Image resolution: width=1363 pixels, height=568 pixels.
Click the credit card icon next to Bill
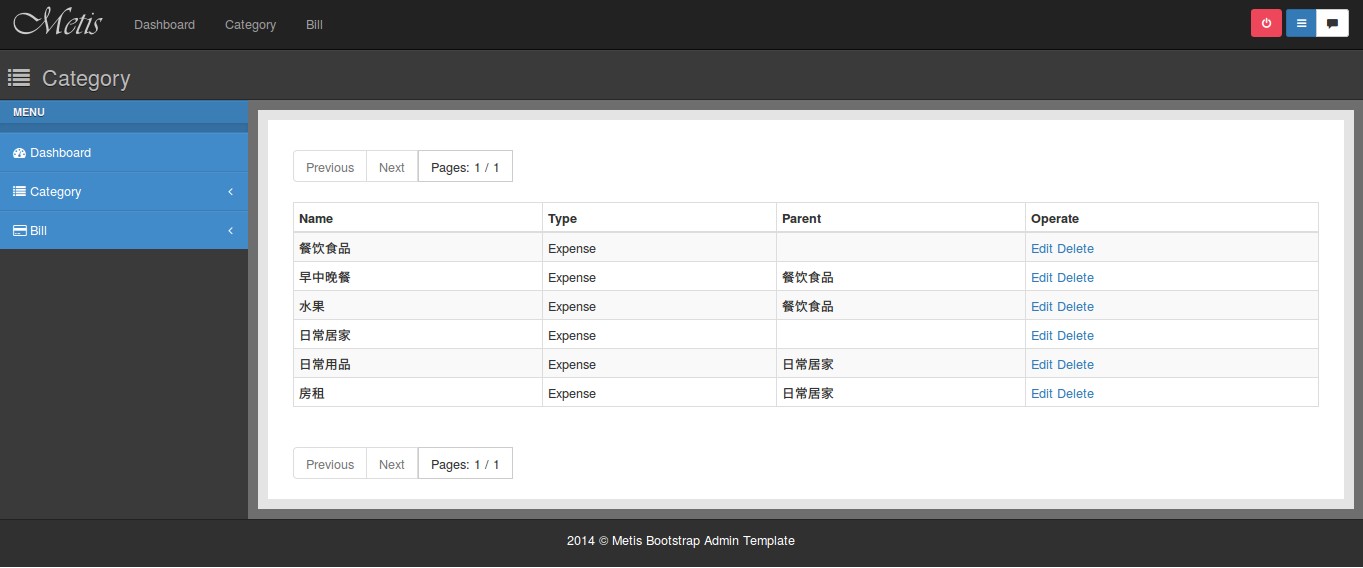[20, 230]
